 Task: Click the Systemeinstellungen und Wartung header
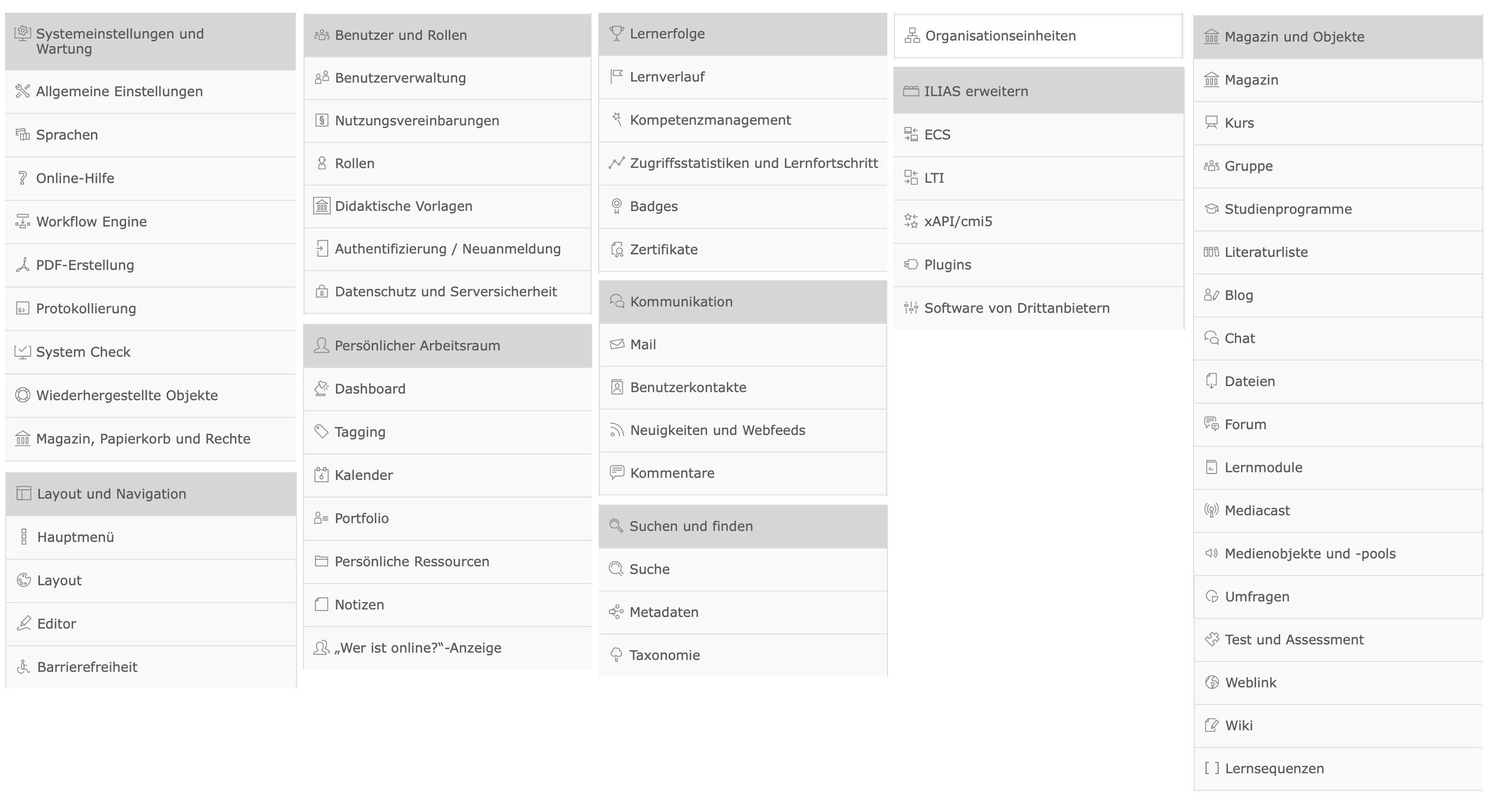click(x=119, y=41)
